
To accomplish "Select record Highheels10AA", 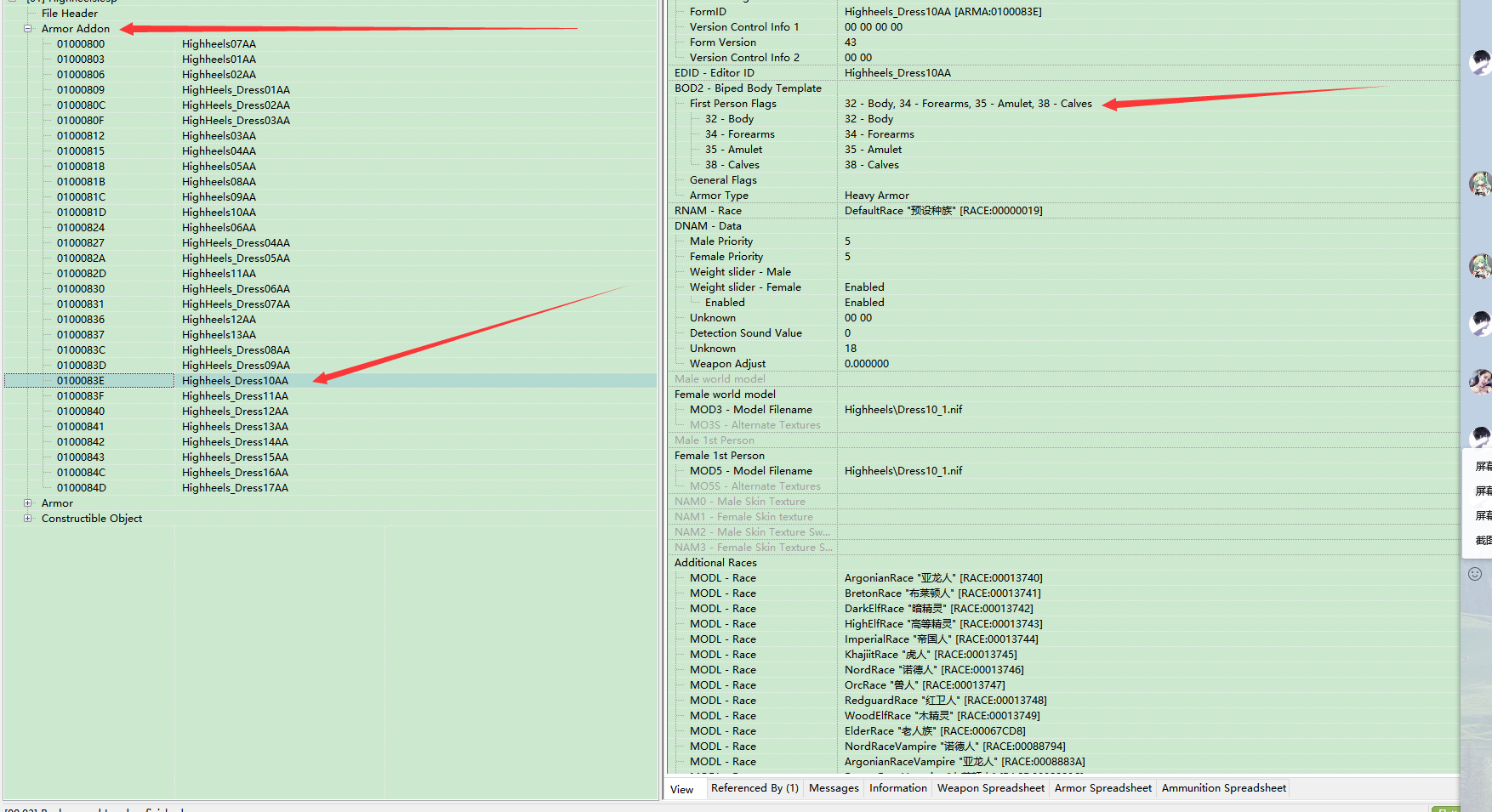I will click(219, 212).
